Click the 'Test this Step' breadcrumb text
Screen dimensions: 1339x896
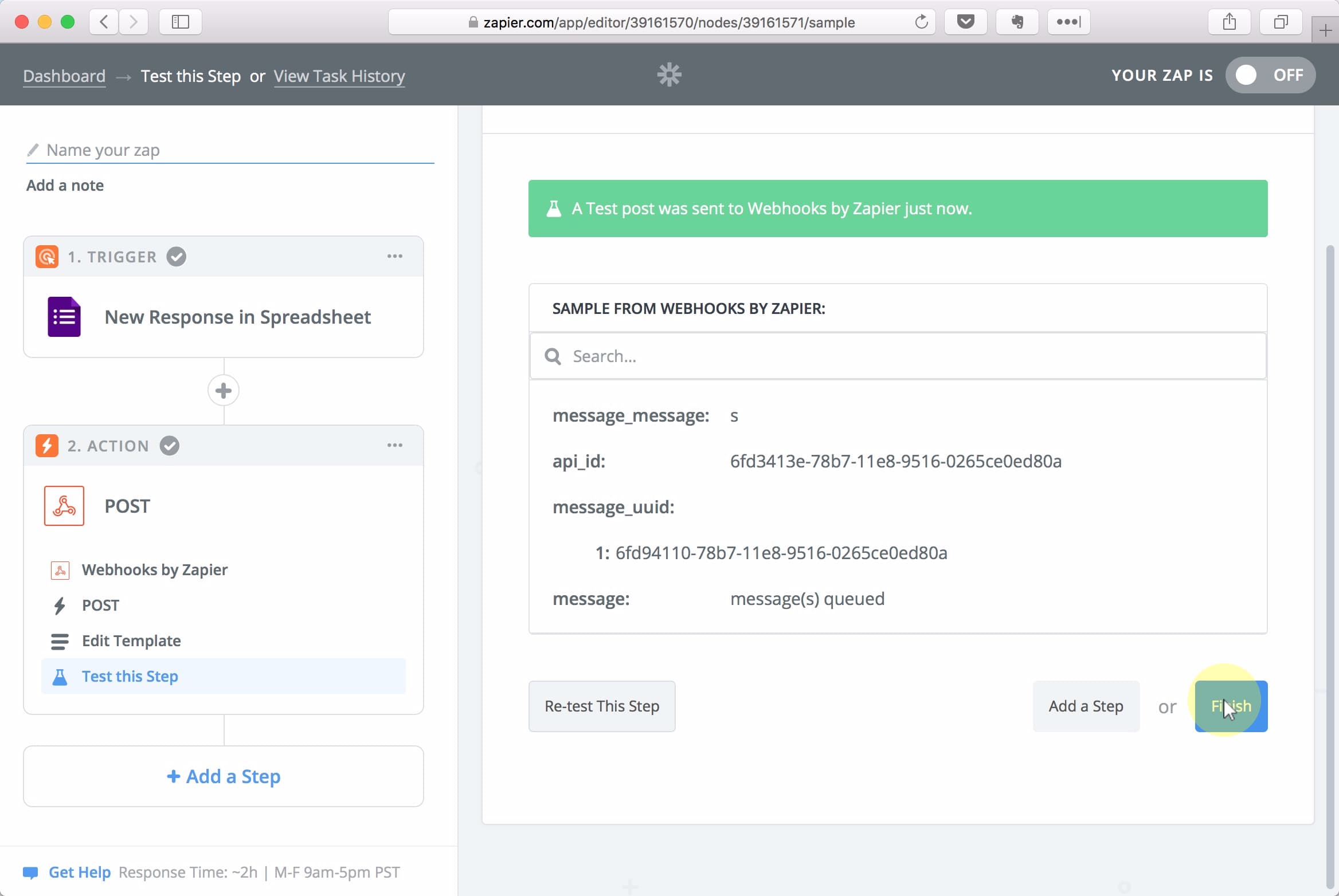point(191,76)
